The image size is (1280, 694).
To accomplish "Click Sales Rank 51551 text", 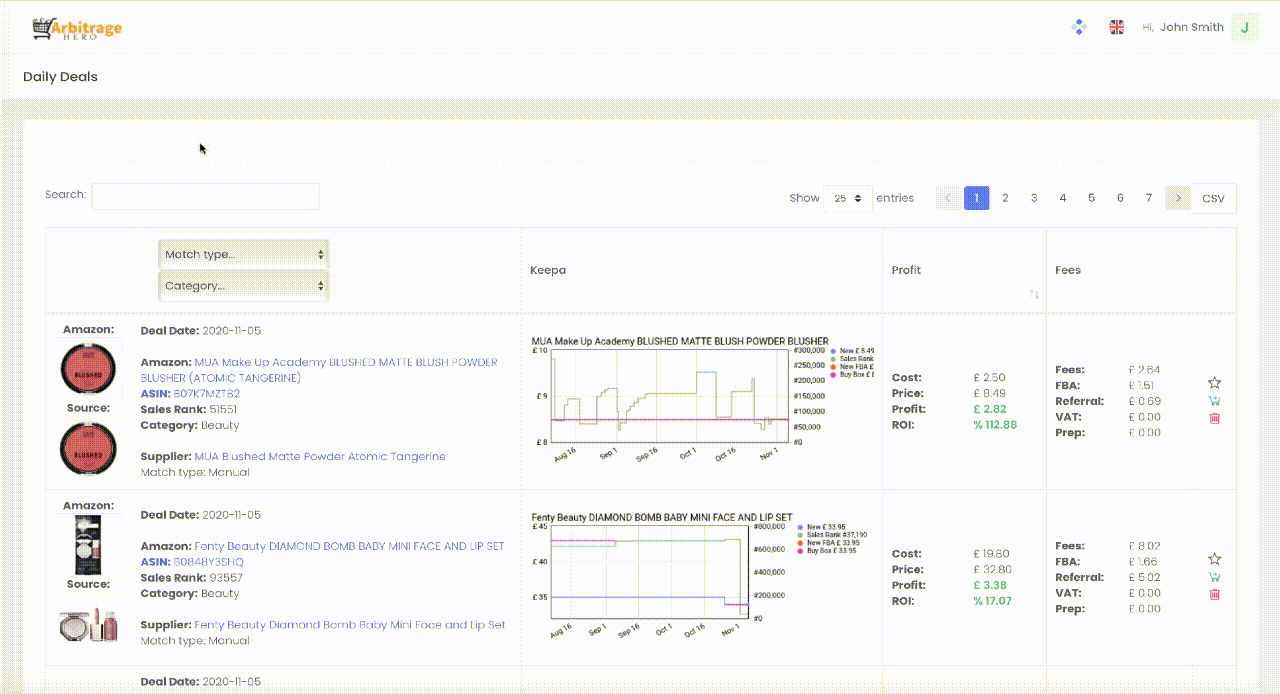I will point(189,410).
